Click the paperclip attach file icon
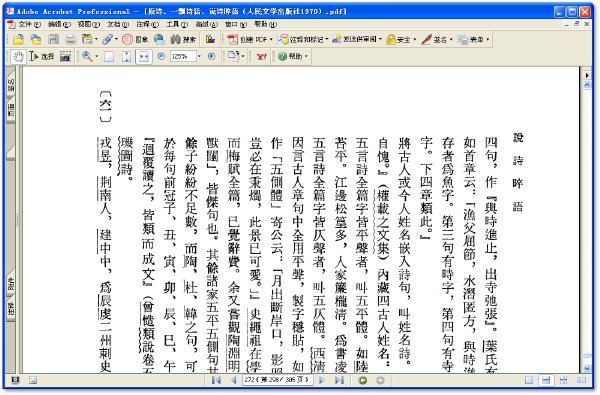This screenshot has height=395, width=600. [x=107, y=39]
